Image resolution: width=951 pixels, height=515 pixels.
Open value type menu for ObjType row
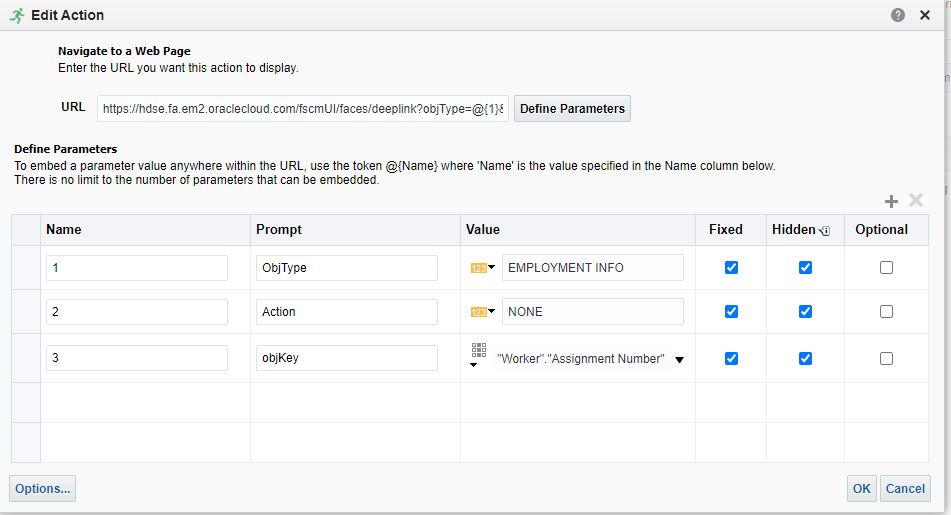[x=483, y=268]
